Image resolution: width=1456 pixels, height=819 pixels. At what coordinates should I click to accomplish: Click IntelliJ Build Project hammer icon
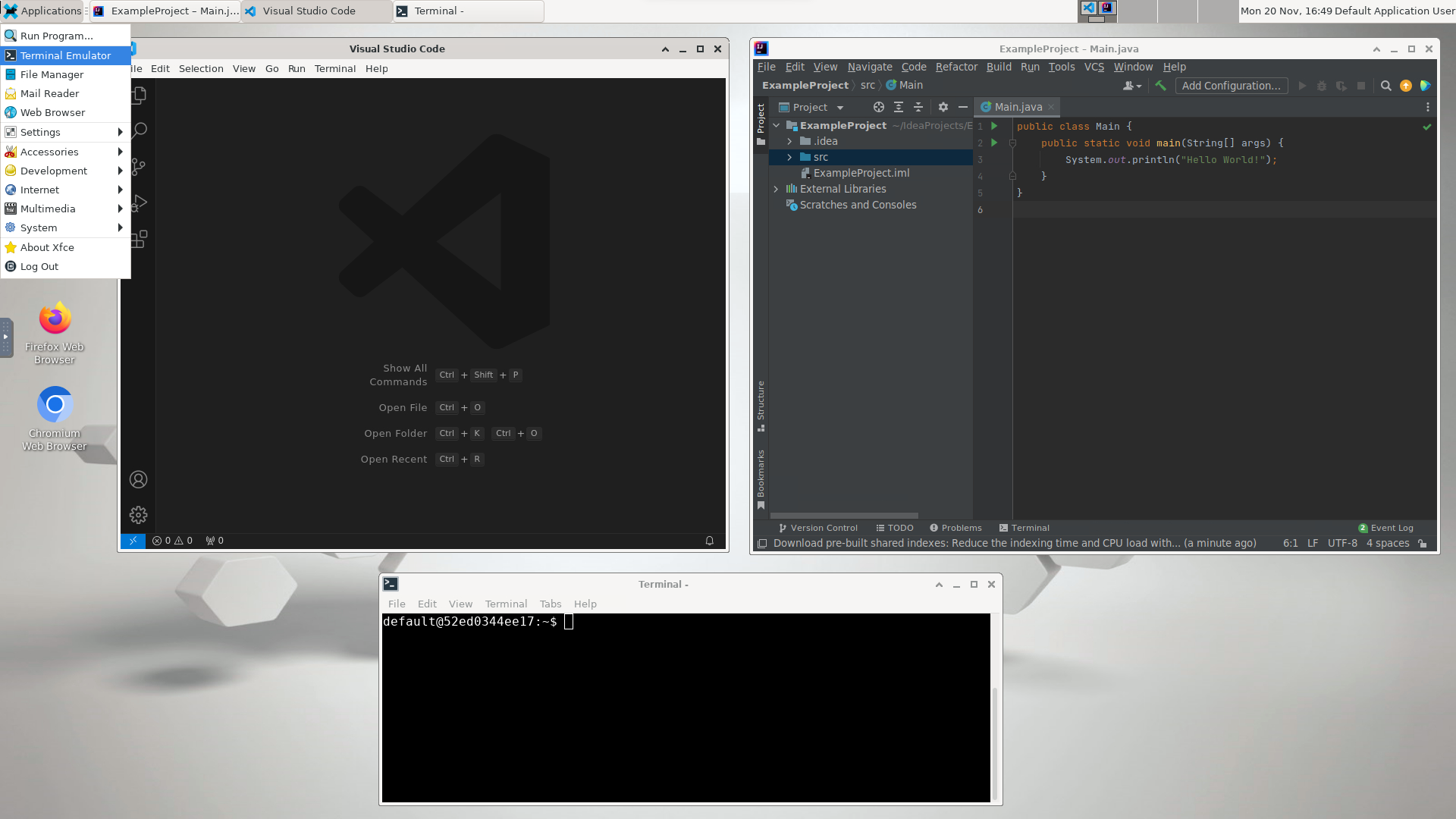click(1160, 86)
